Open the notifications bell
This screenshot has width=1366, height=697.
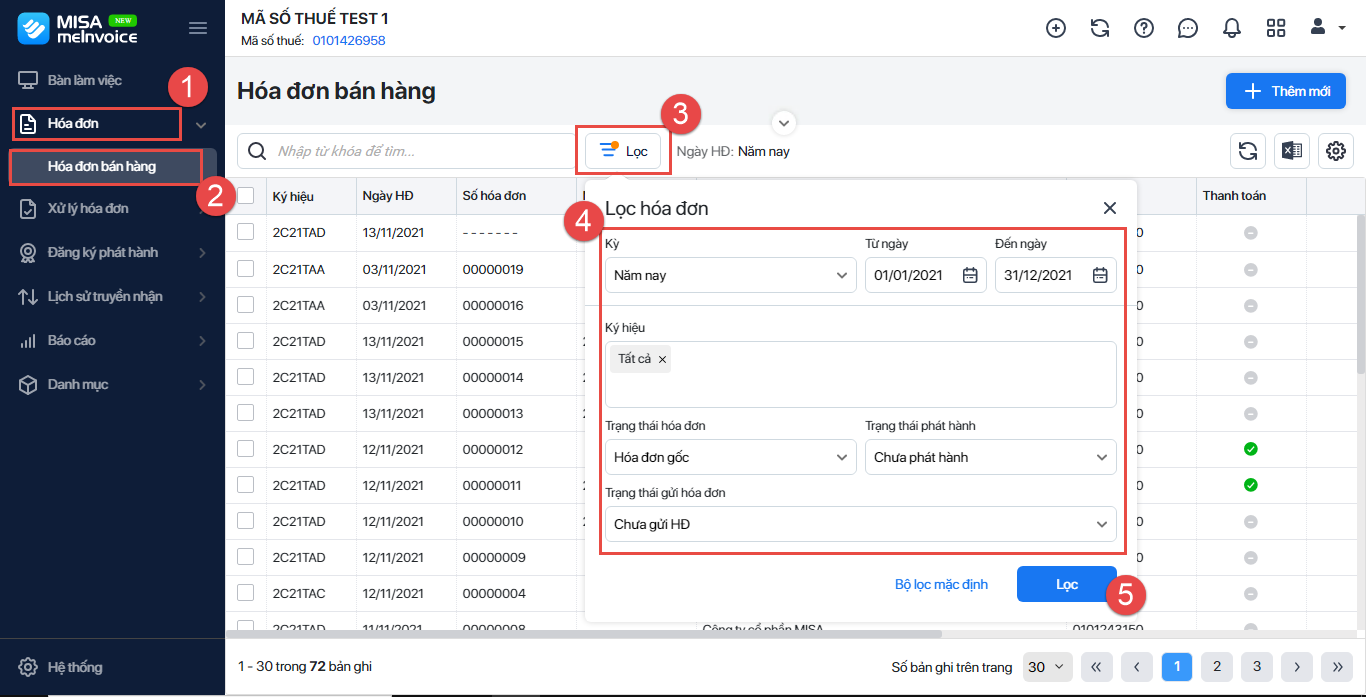click(1231, 28)
